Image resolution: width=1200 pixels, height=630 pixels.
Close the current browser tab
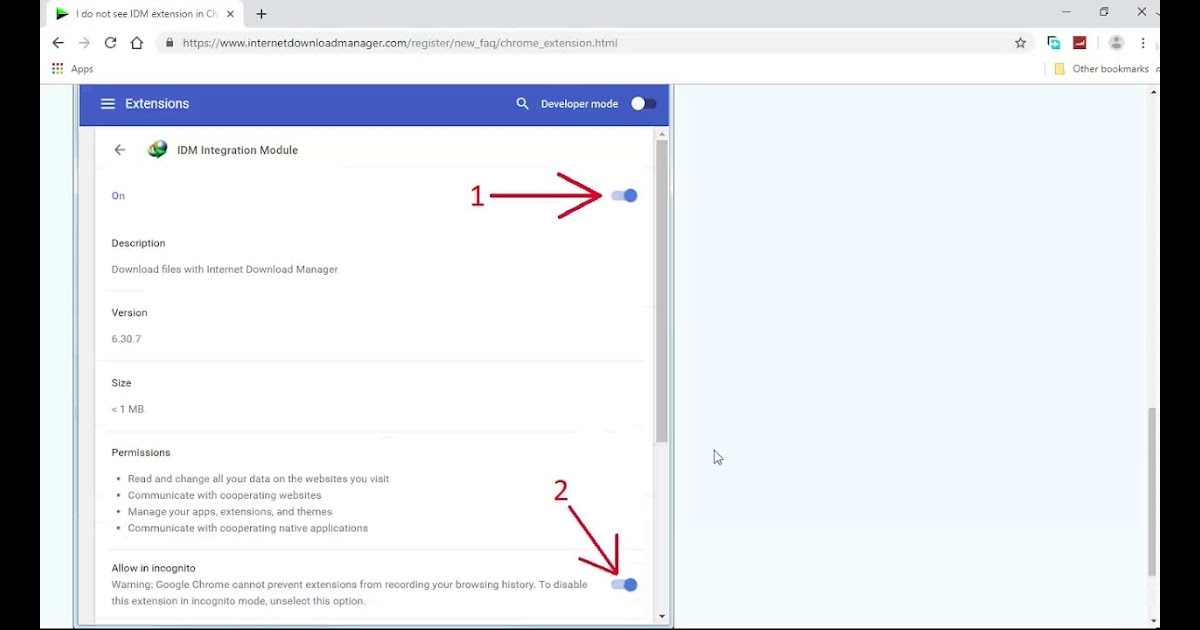tap(232, 14)
